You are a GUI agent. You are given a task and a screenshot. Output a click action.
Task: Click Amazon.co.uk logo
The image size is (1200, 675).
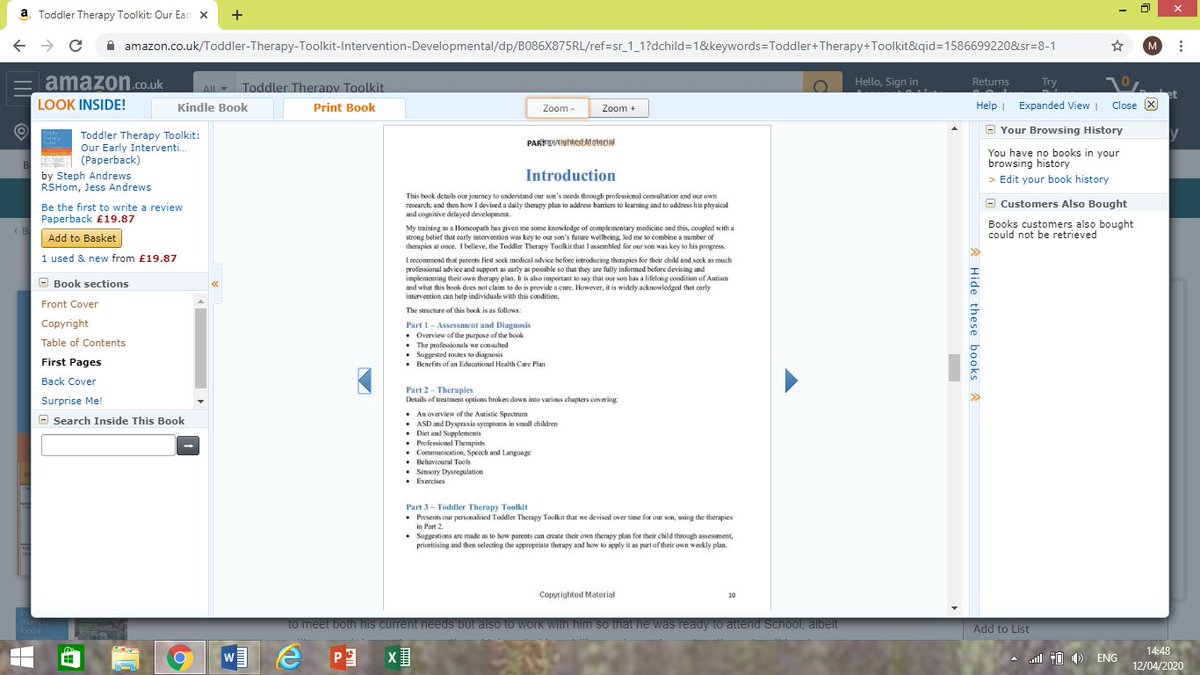(x=104, y=84)
